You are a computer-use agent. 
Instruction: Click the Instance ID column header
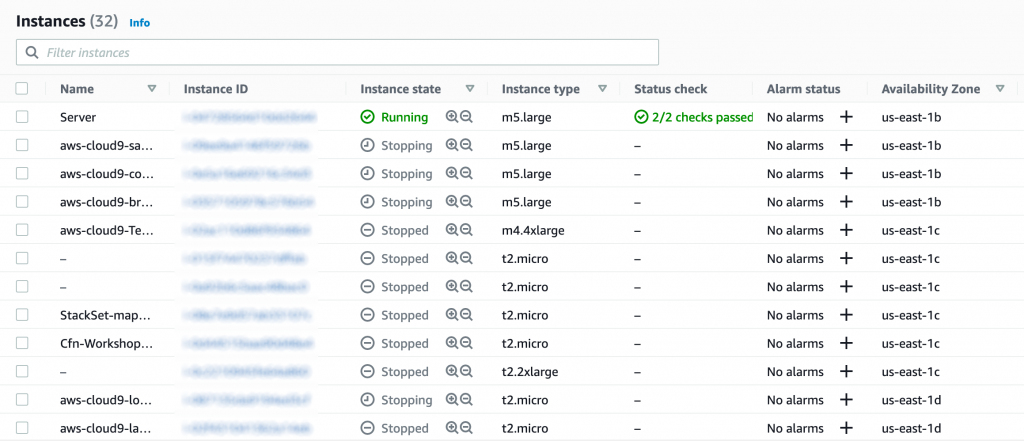click(216, 89)
